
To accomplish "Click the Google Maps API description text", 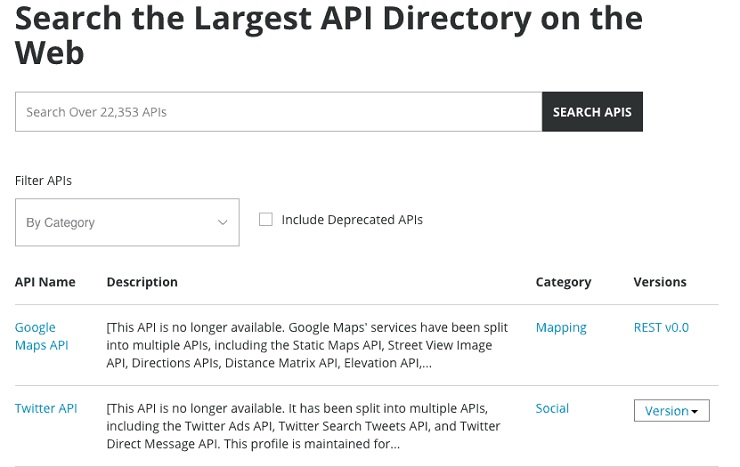I will (x=307, y=345).
